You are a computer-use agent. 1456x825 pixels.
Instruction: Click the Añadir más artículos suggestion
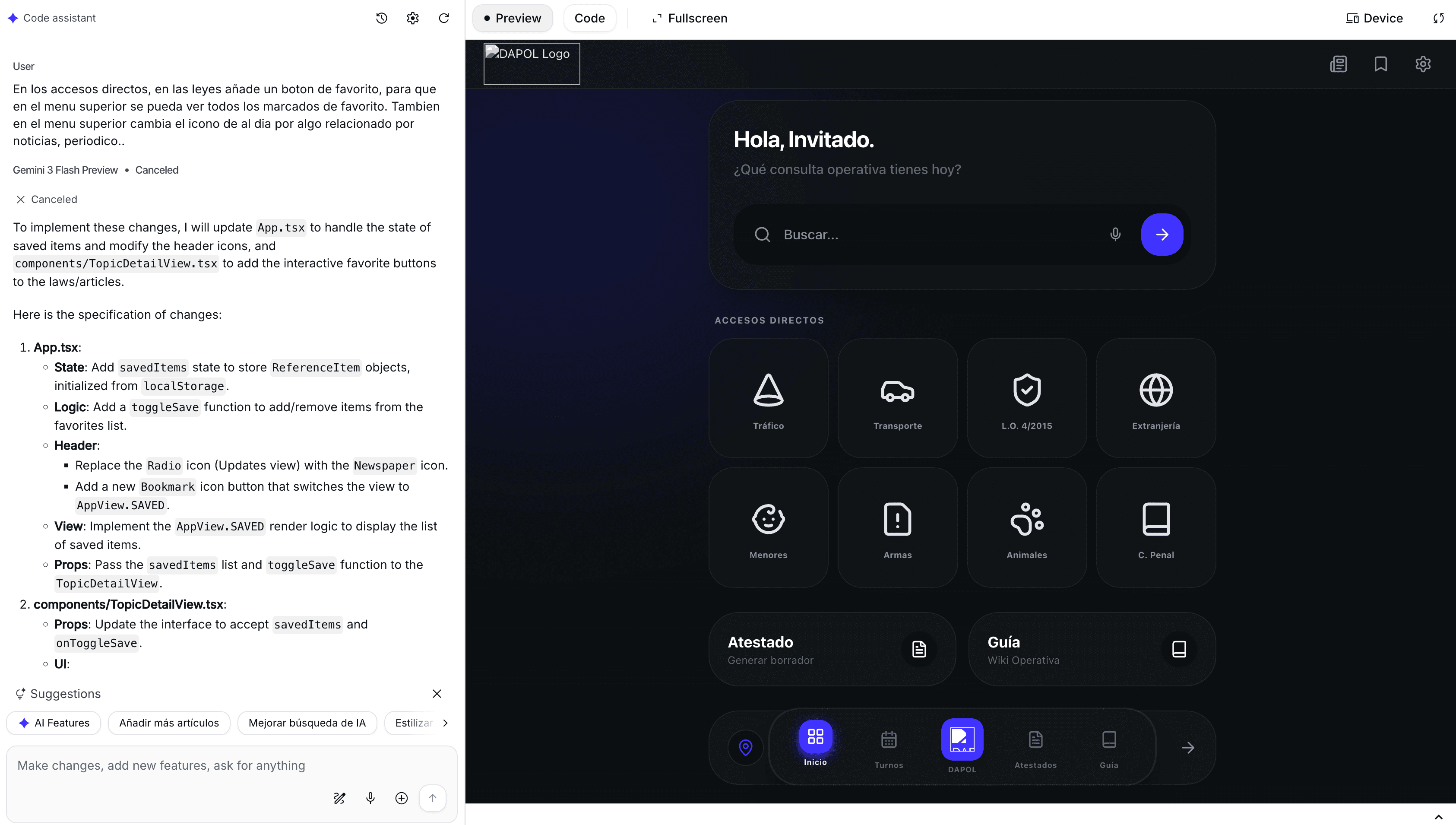169,723
